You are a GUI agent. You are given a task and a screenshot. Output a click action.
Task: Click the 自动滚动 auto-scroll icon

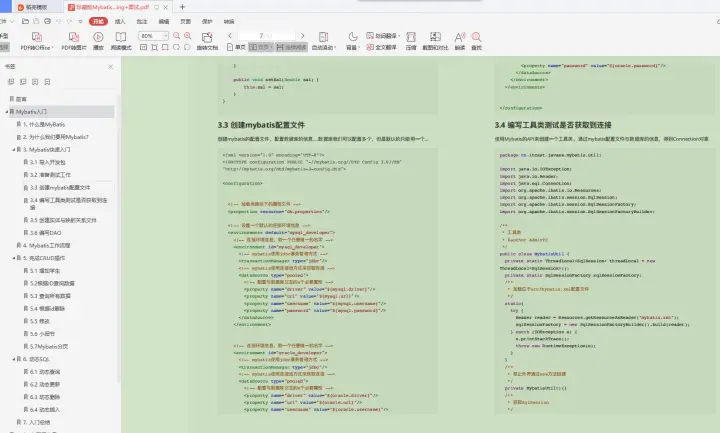[323, 37]
